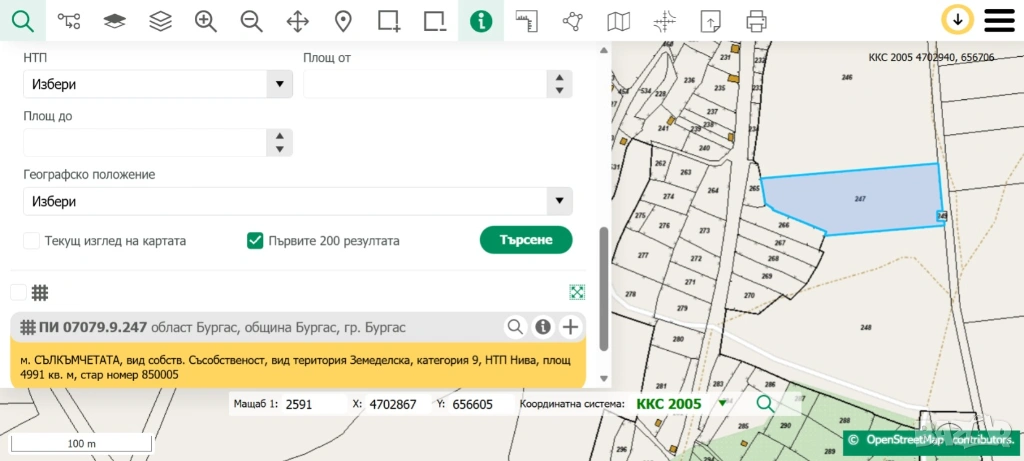Click the location pin marker tool
The height and width of the screenshot is (461, 1024).
click(343, 21)
